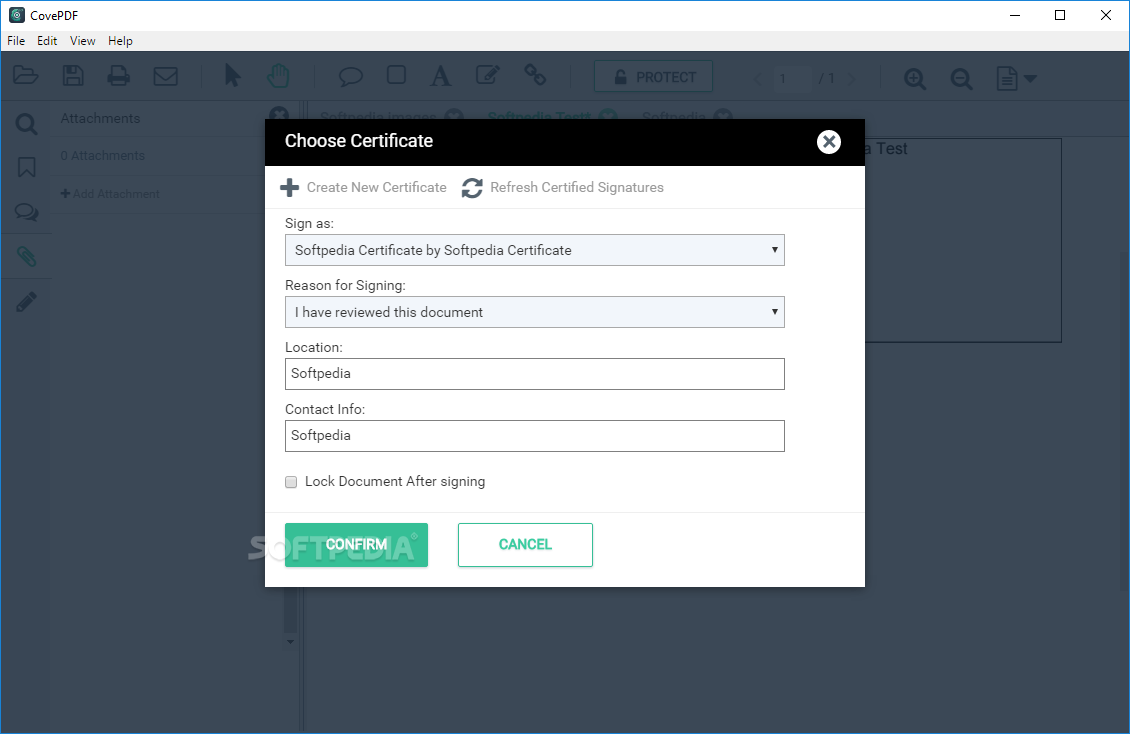The width and height of the screenshot is (1130, 734).
Task: Open file using the folder icon
Action: point(25,76)
